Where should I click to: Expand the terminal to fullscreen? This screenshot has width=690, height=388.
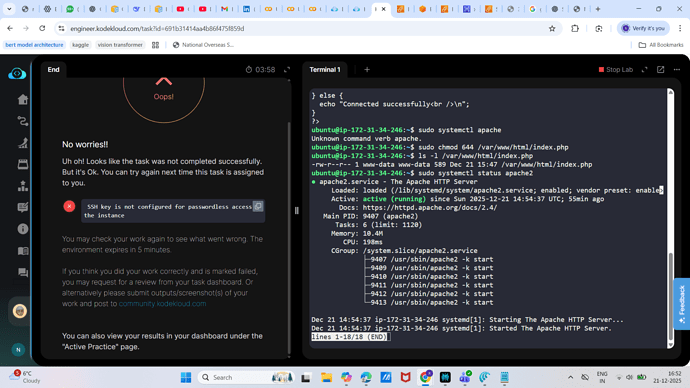pos(645,70)
